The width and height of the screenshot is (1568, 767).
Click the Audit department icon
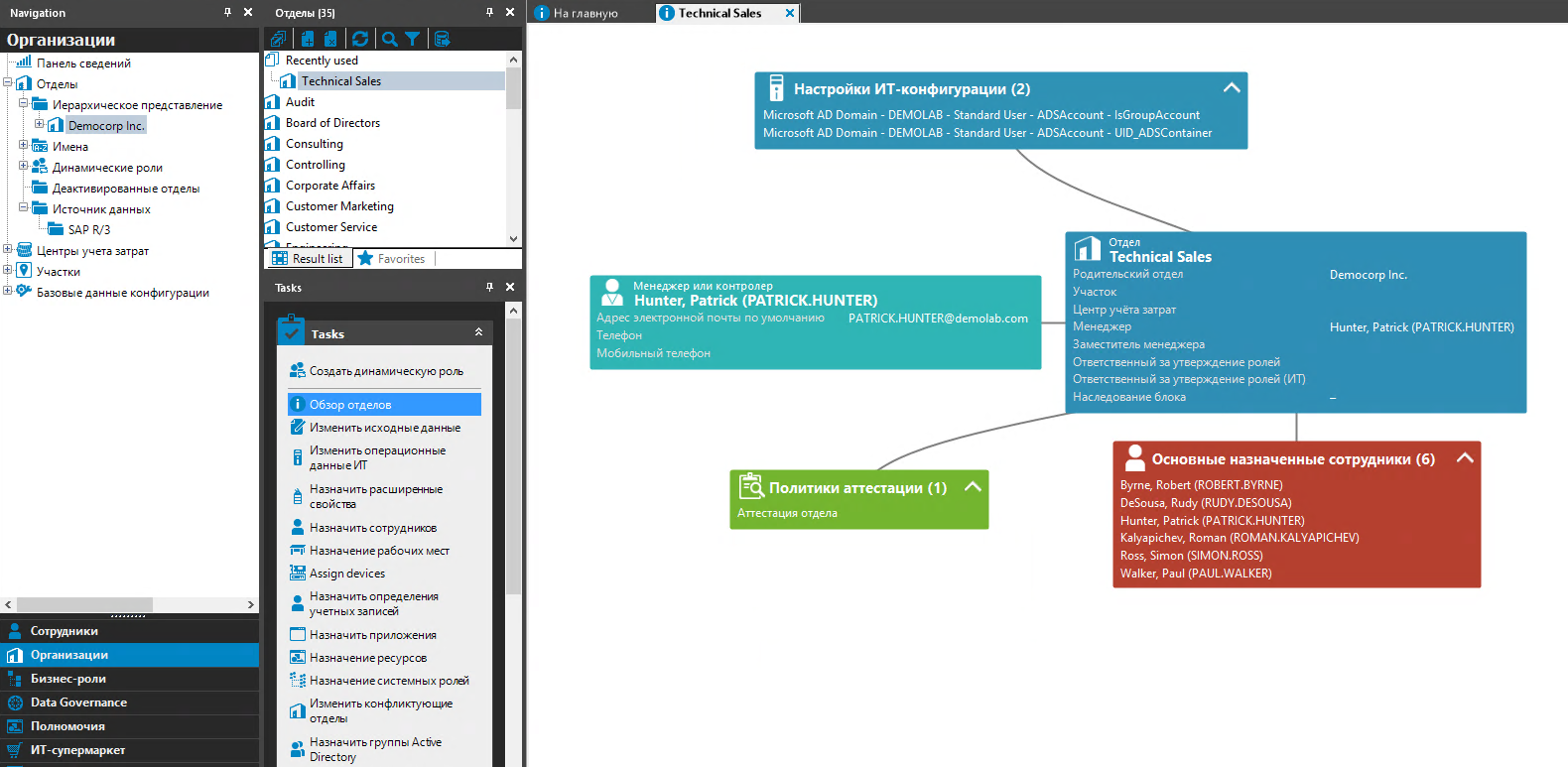tap(273, 101)
